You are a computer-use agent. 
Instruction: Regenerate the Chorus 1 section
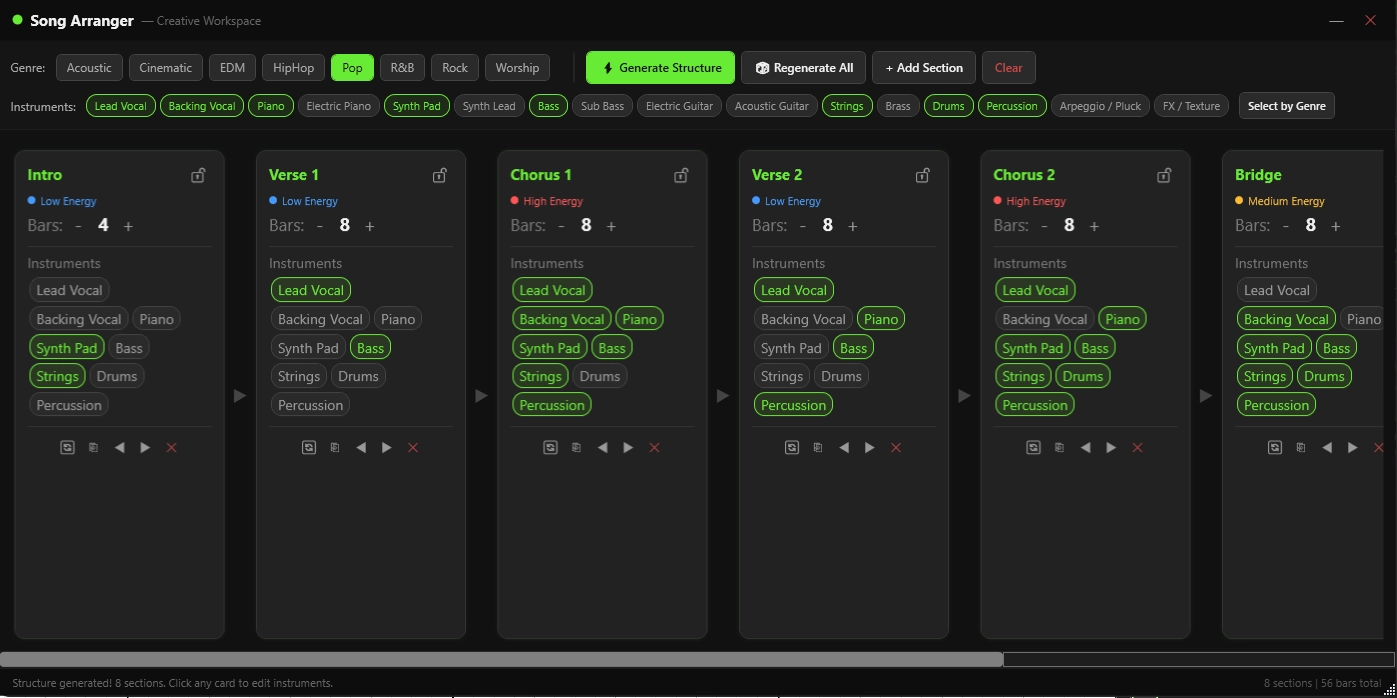click(550, 447)
